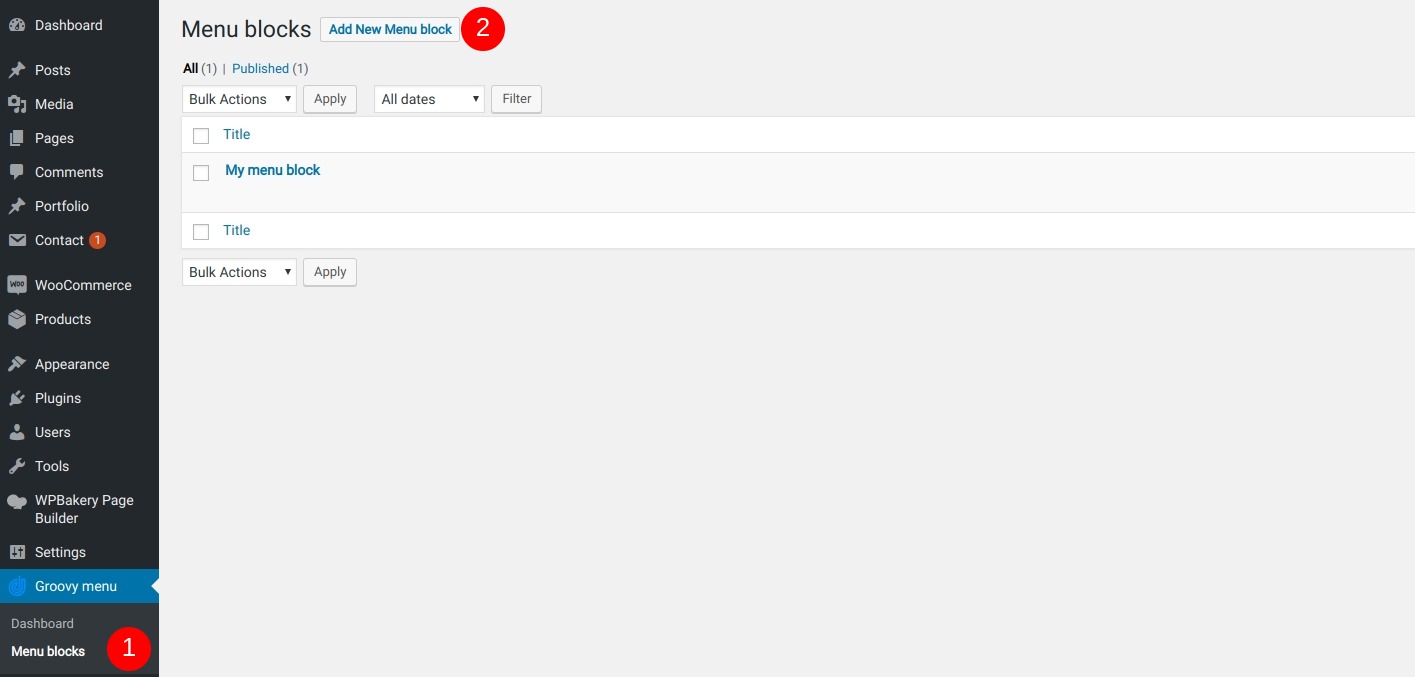Click the WPBakery Page Builder icon
Image resolution: width=1415 pixels, height=677 pixels.
click(x=17, y=501)
